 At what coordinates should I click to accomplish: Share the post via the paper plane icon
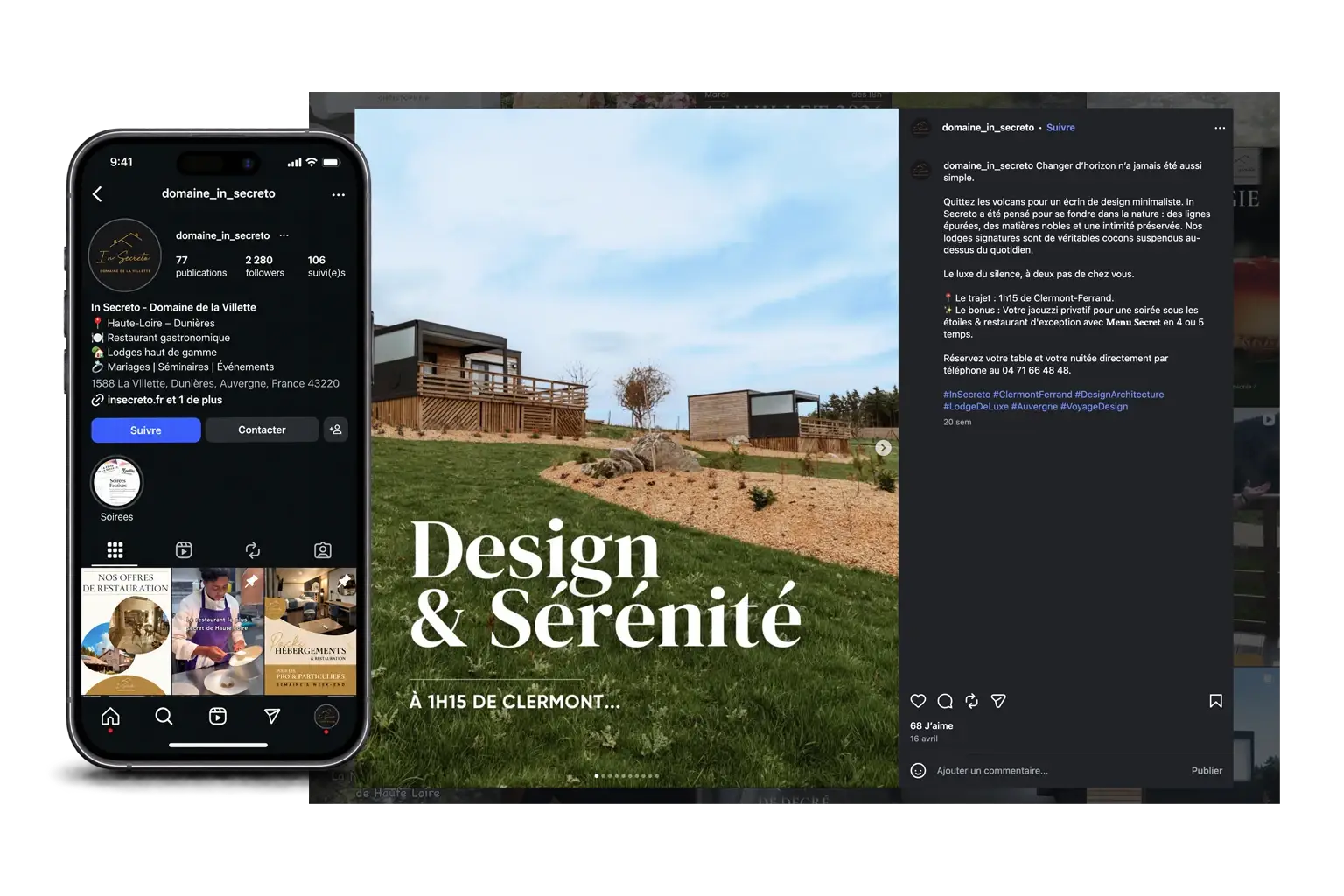[x=998, y=701]
